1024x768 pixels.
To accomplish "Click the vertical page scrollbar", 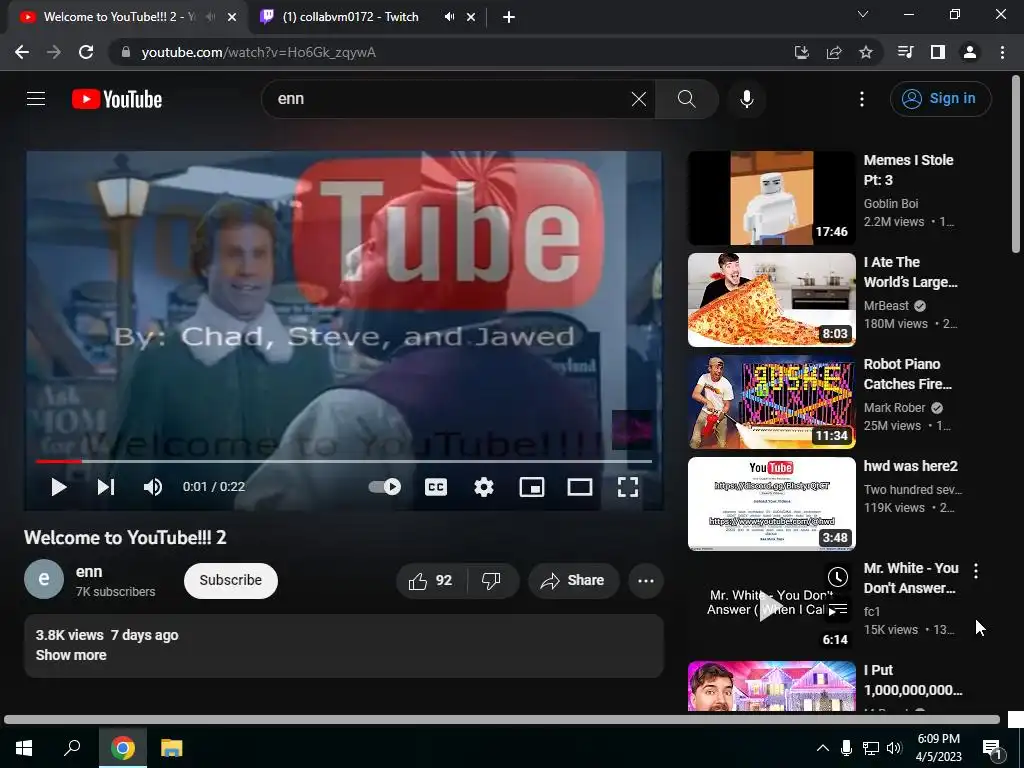I will (x=1016, y=164).
